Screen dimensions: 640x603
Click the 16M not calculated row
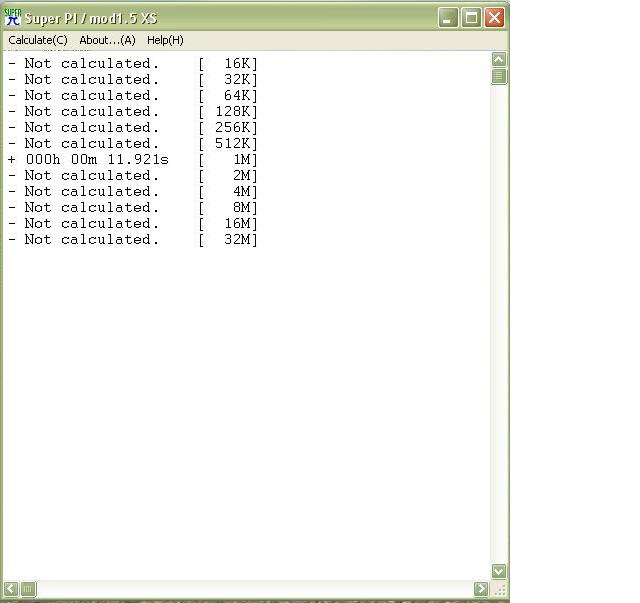click(x=133, y=223)
